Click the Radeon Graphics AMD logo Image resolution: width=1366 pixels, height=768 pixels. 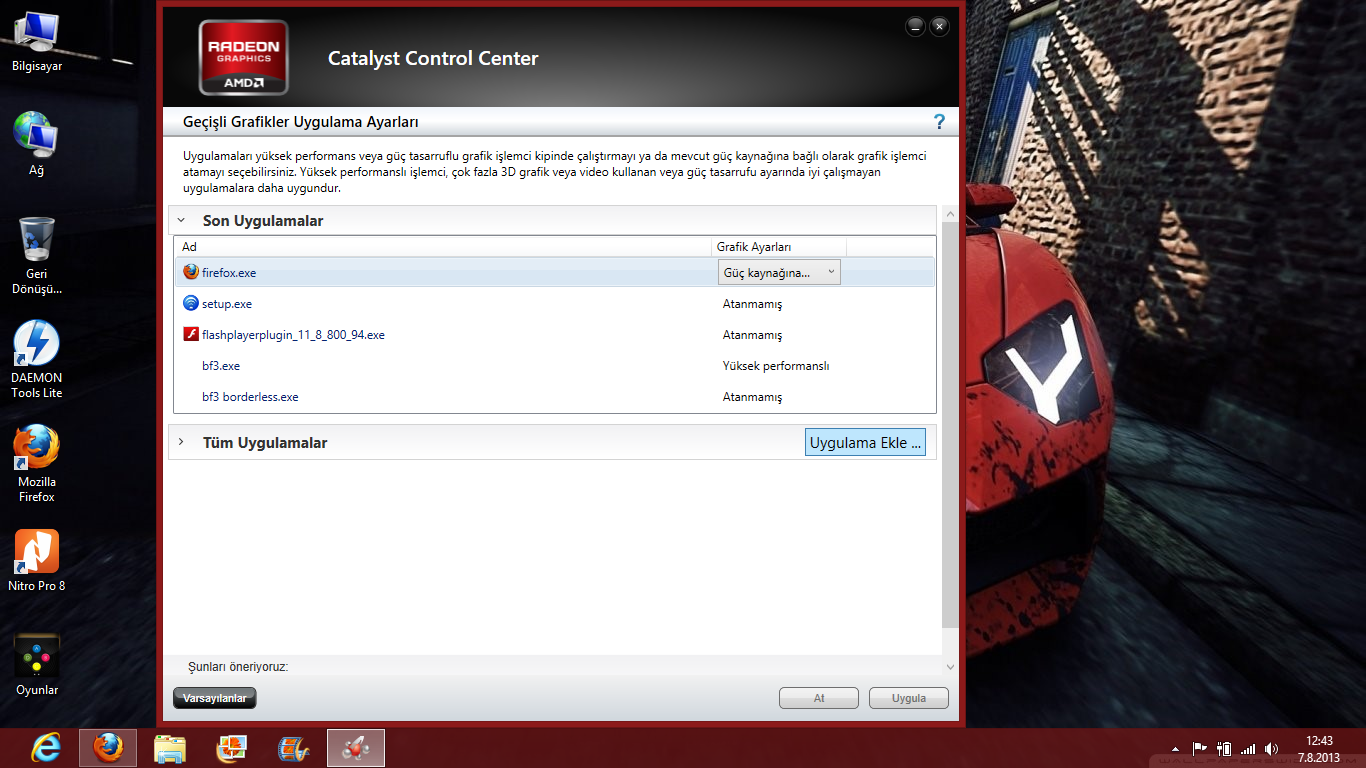click(x=244, y=57)
